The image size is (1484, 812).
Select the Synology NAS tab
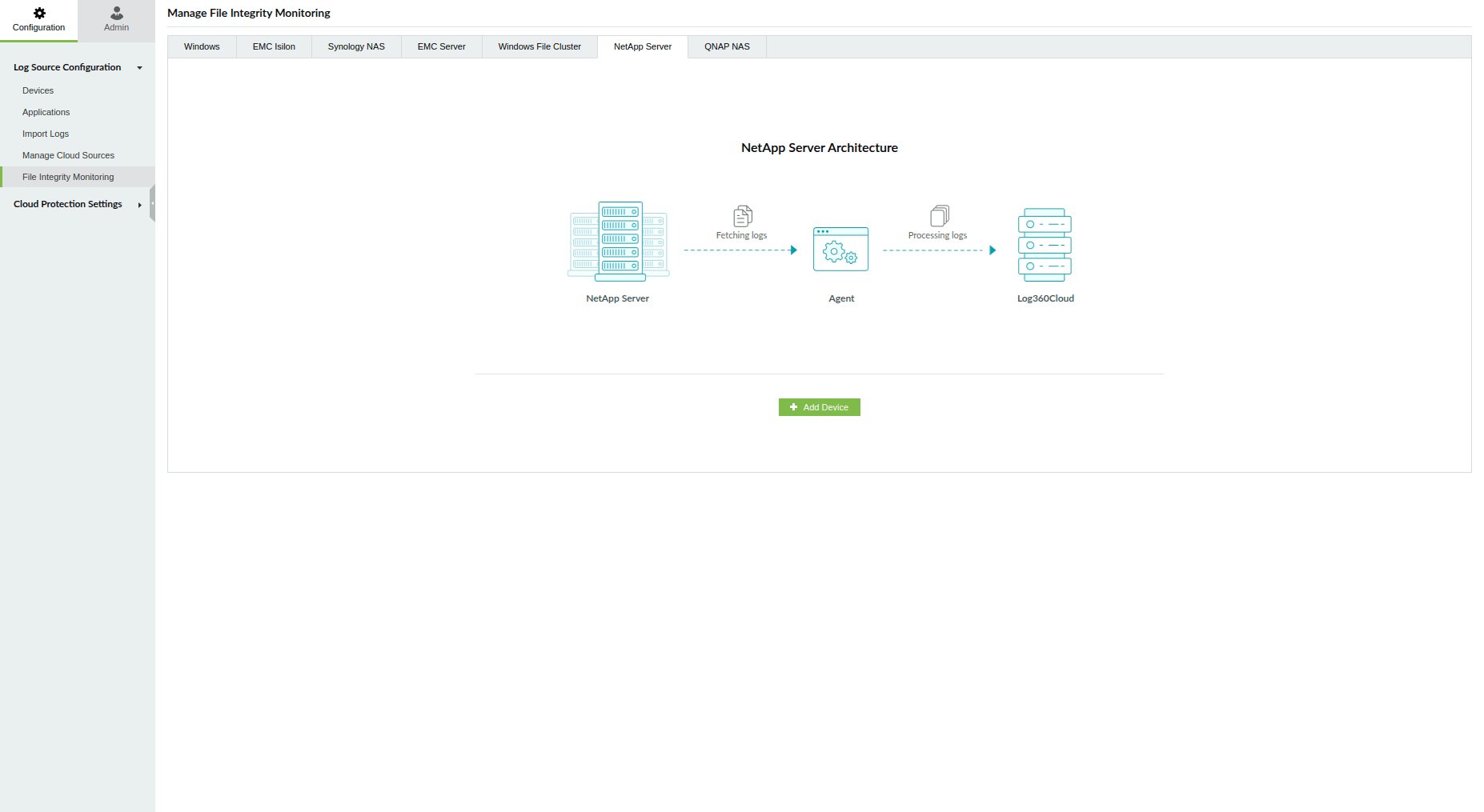(x=356, y=46)
